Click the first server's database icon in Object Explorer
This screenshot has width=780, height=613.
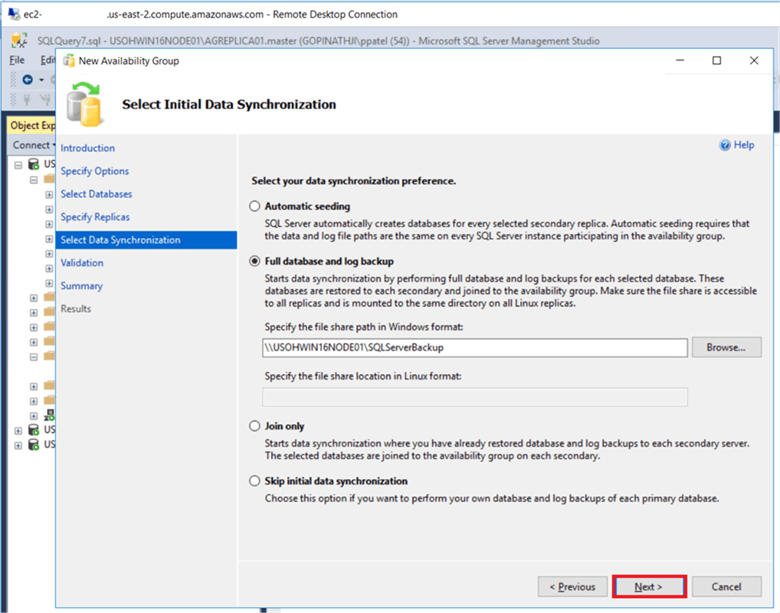coord(33,164)
